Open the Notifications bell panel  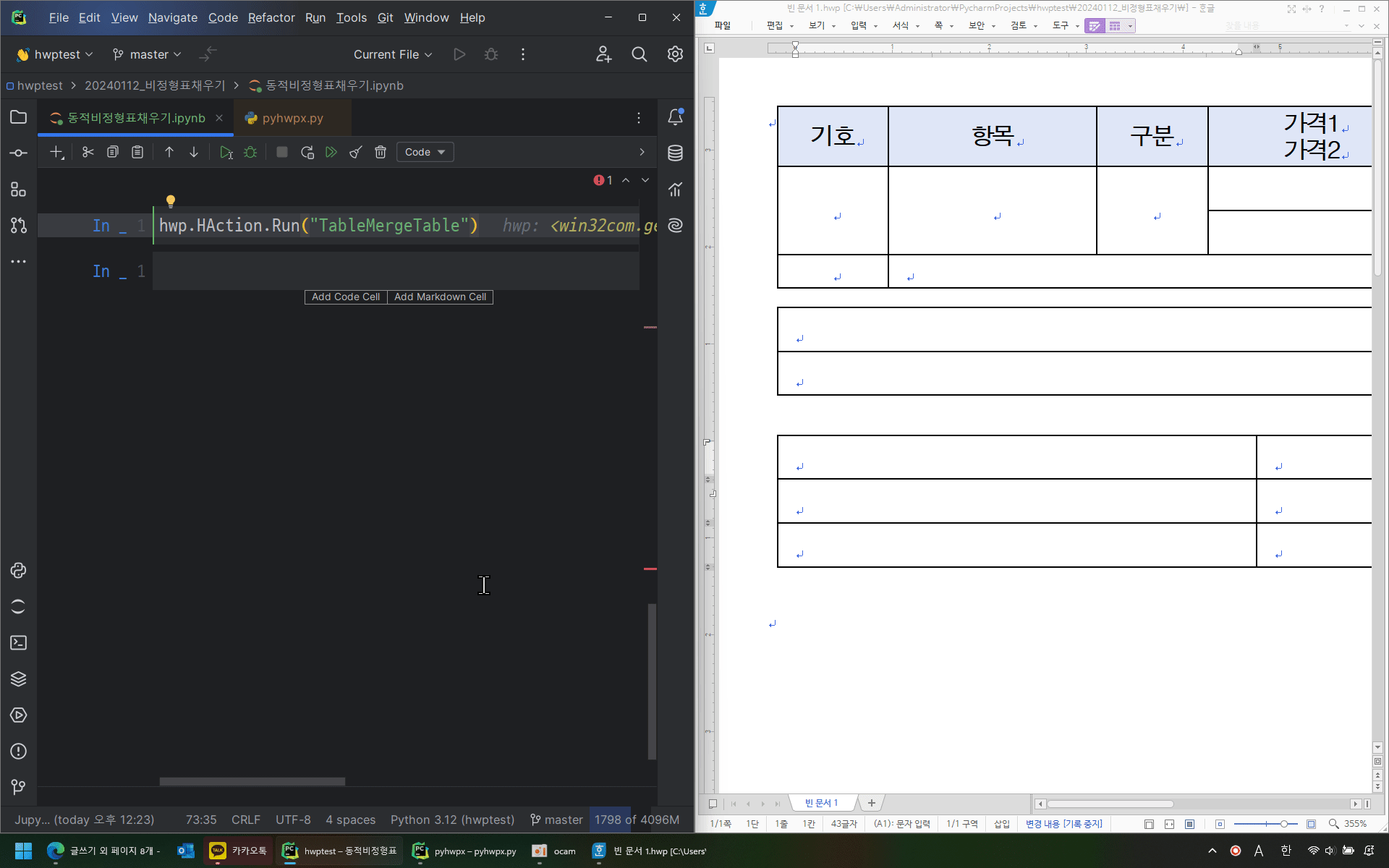pos(675,117)
